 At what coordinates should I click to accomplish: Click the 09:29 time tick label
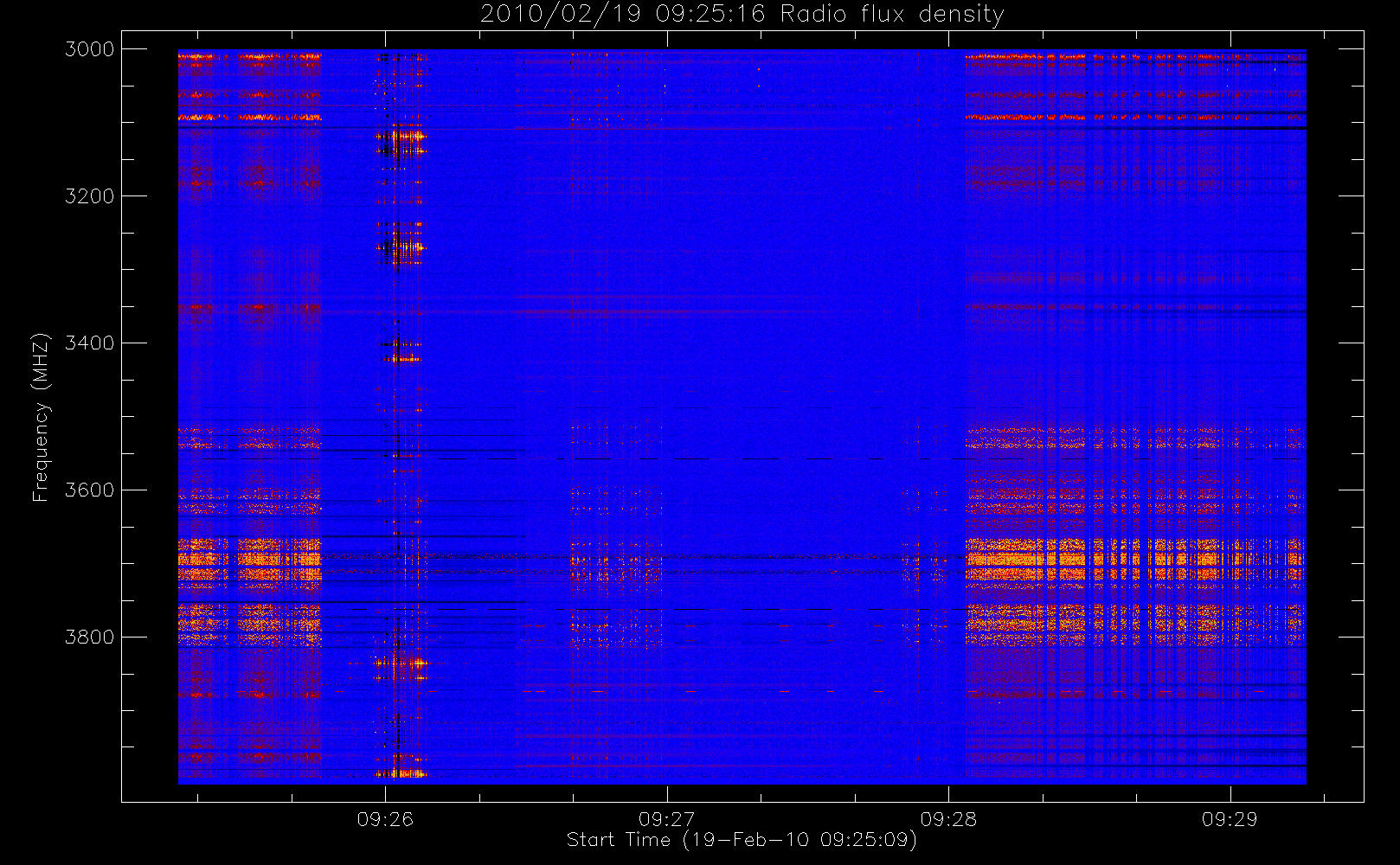(1230, 819)
